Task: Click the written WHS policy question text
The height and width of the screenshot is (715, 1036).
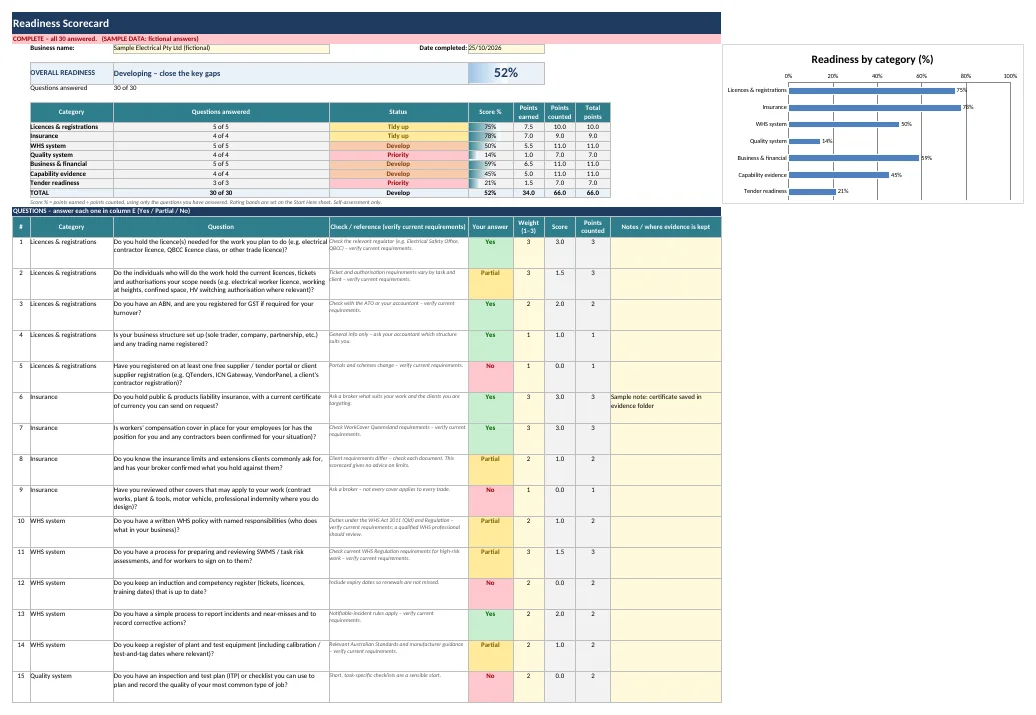Action: [x=215, y=525]
